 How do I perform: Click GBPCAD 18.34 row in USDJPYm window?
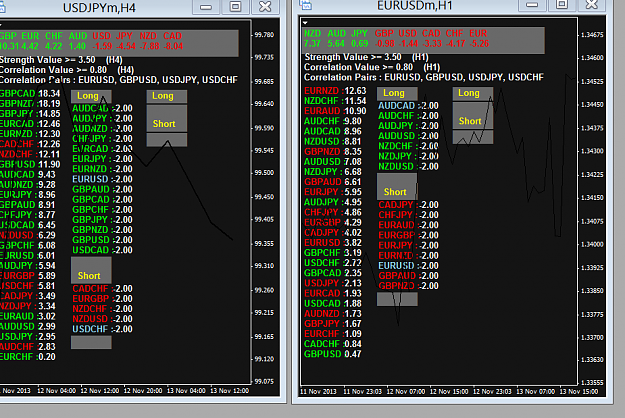(30, 94)
